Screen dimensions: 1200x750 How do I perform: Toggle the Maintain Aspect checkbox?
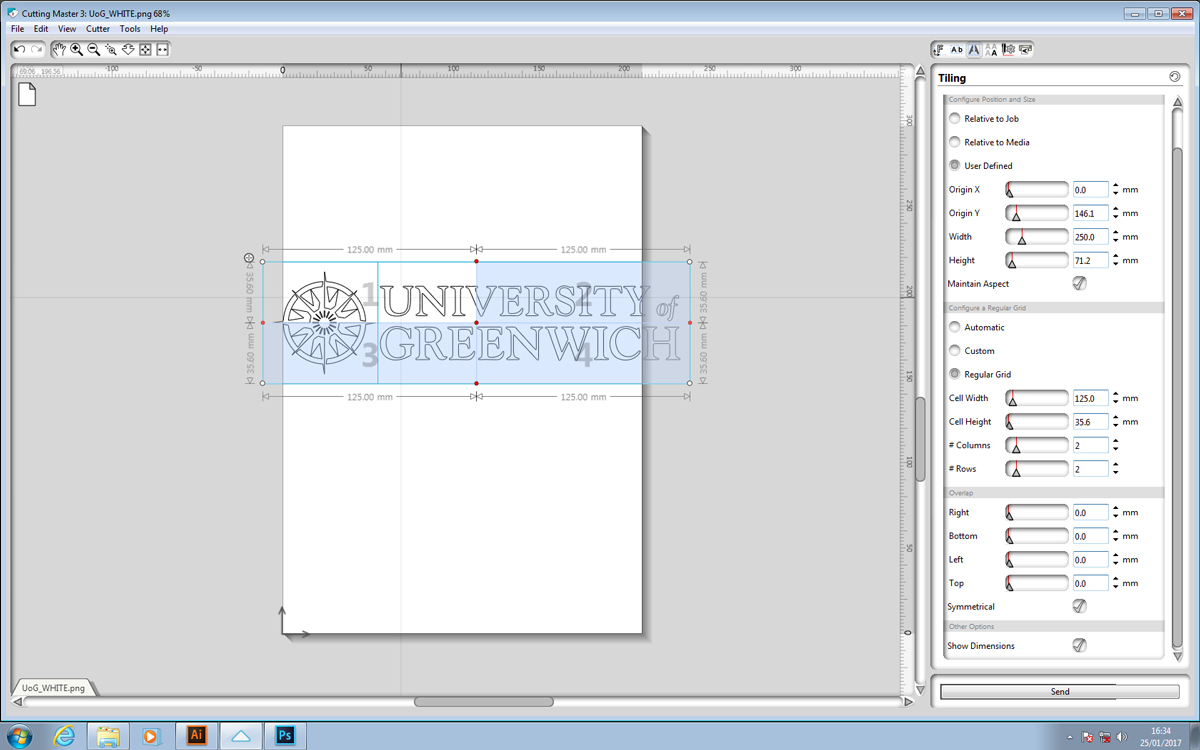click(x=1079, y=284)
